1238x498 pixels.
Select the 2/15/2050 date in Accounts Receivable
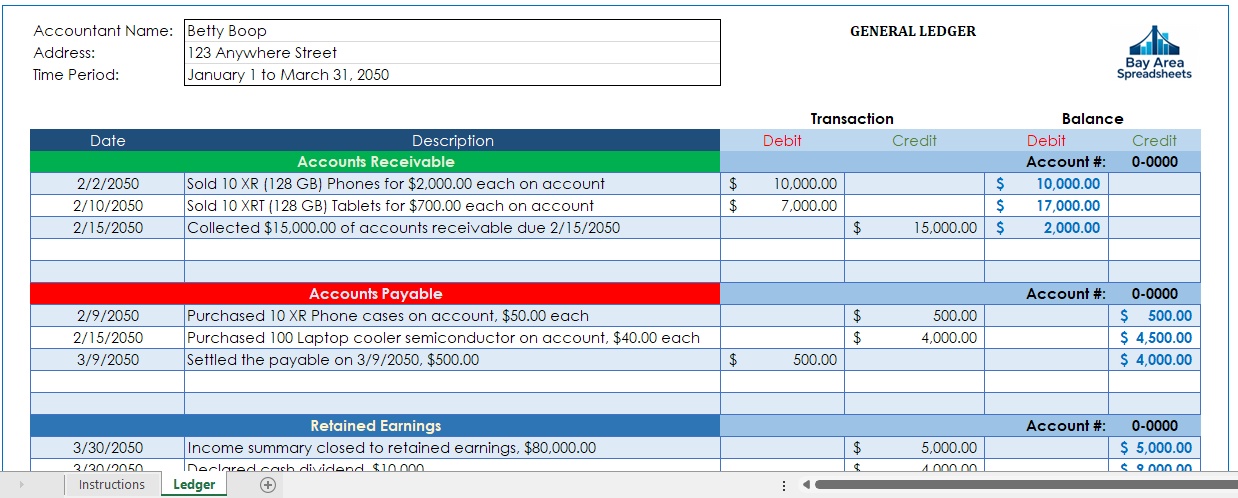(x=107, y=228)
